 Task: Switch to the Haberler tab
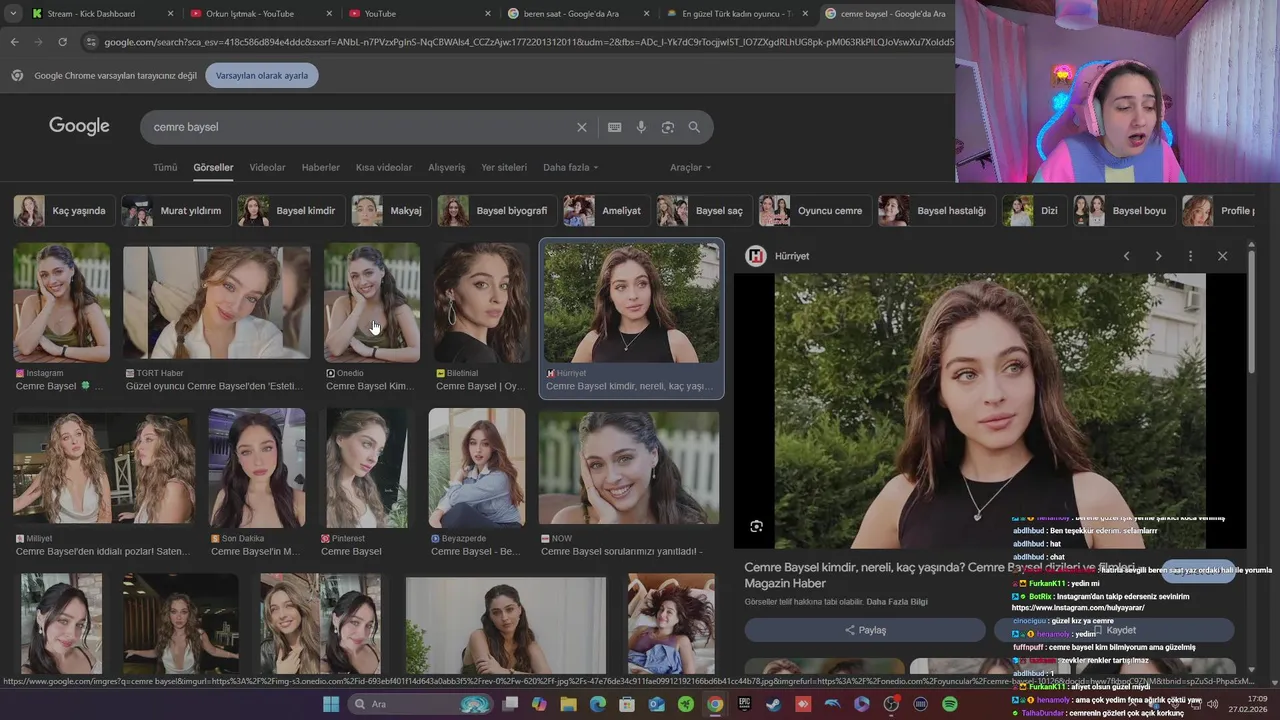pyautogui.click(x=321, y=167)
